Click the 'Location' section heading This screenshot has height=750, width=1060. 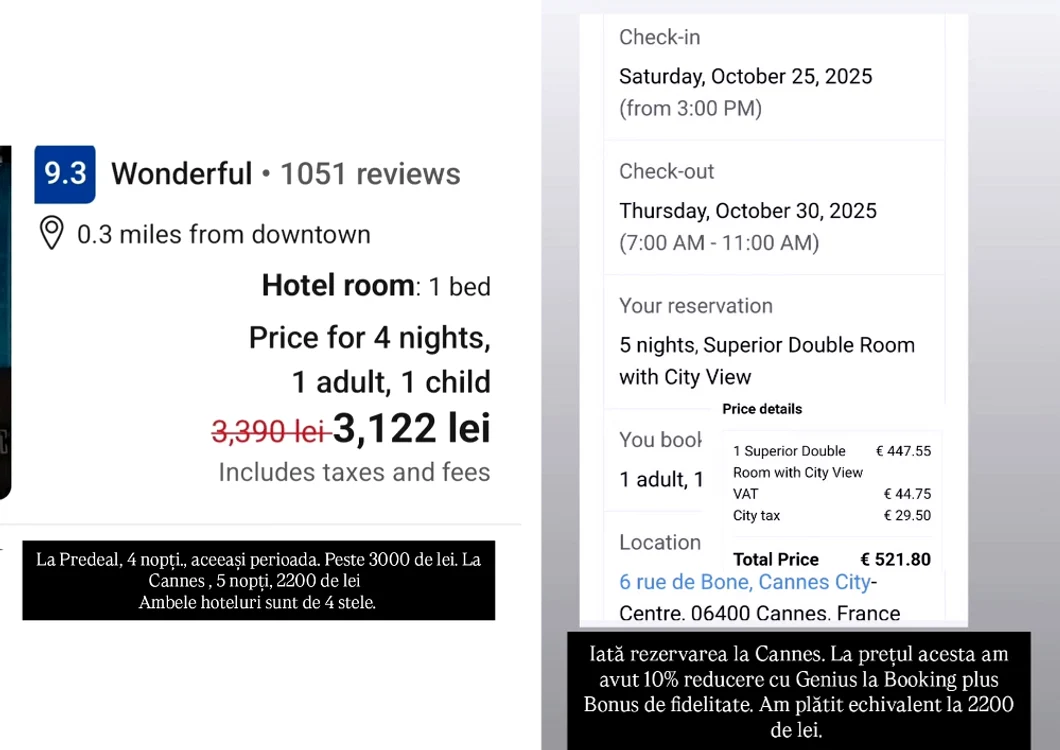click(x=660, y=542)
